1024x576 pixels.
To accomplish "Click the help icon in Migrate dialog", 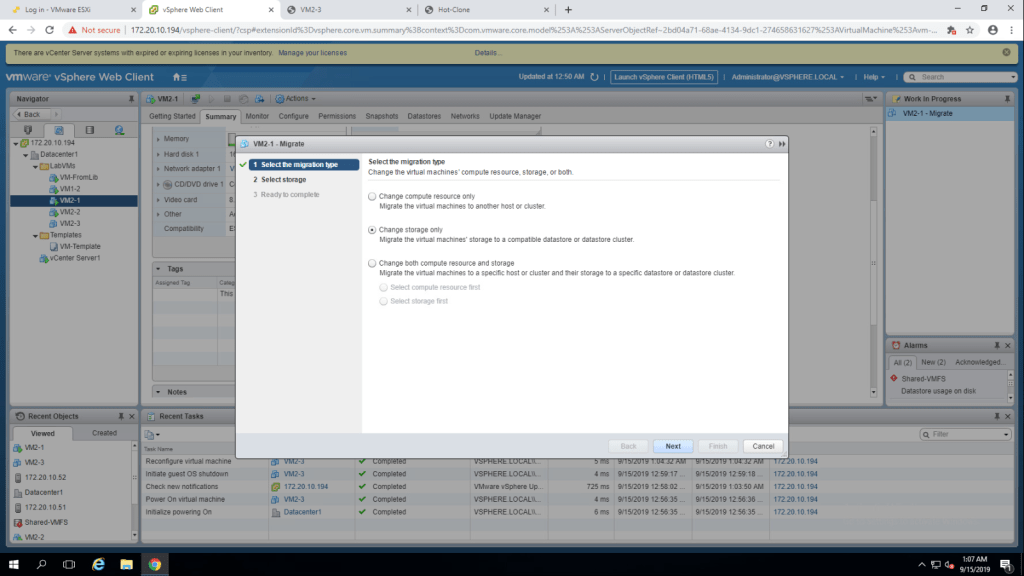I will pyautogui.click(x=768, y=144).
